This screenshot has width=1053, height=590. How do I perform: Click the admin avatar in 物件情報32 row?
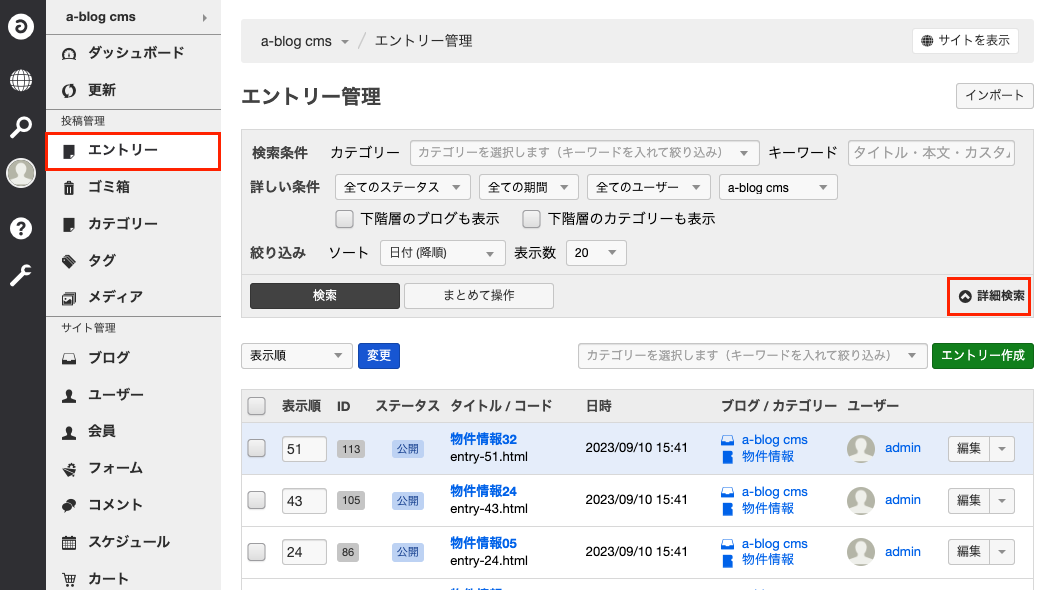pyautogui.click(x=861, y=448)
